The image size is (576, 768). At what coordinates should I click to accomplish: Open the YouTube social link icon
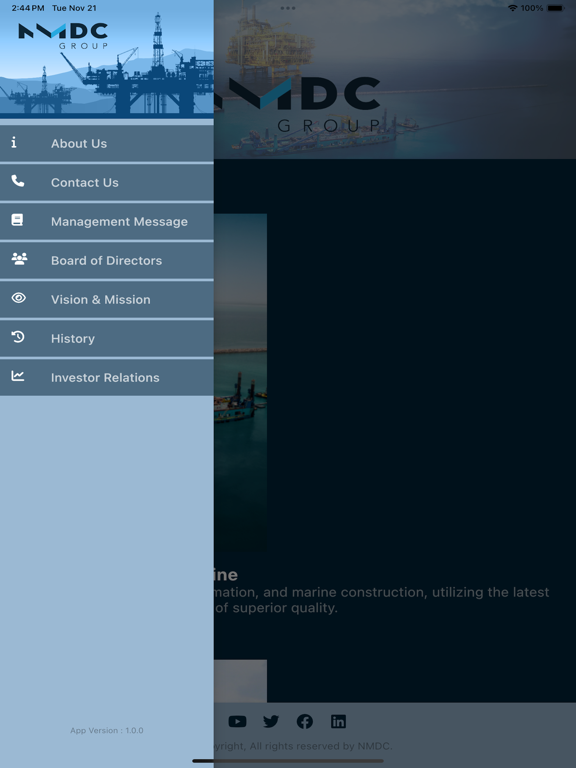pyautogui.click(x=238, y=721)
